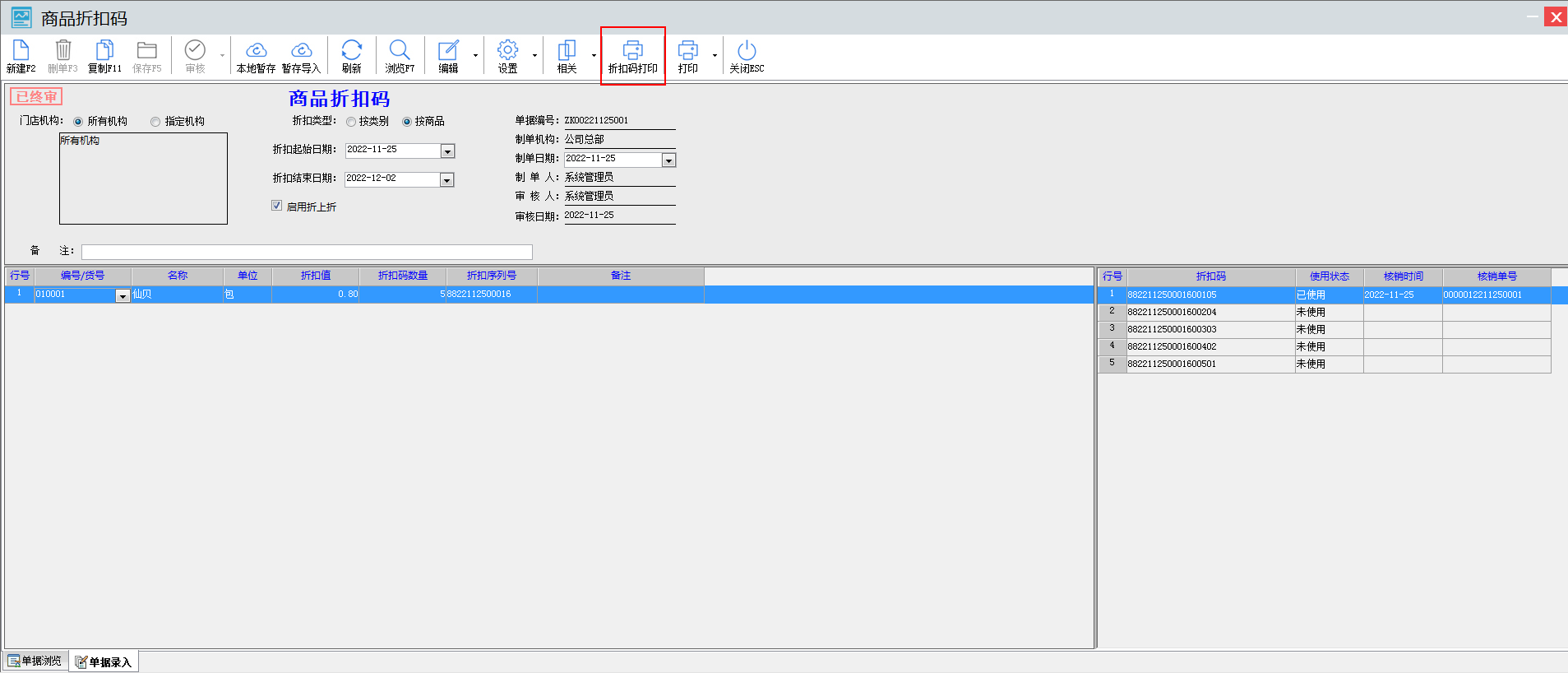
Task: Click the 复制F11 copy icon
Action: pos(104,51)
